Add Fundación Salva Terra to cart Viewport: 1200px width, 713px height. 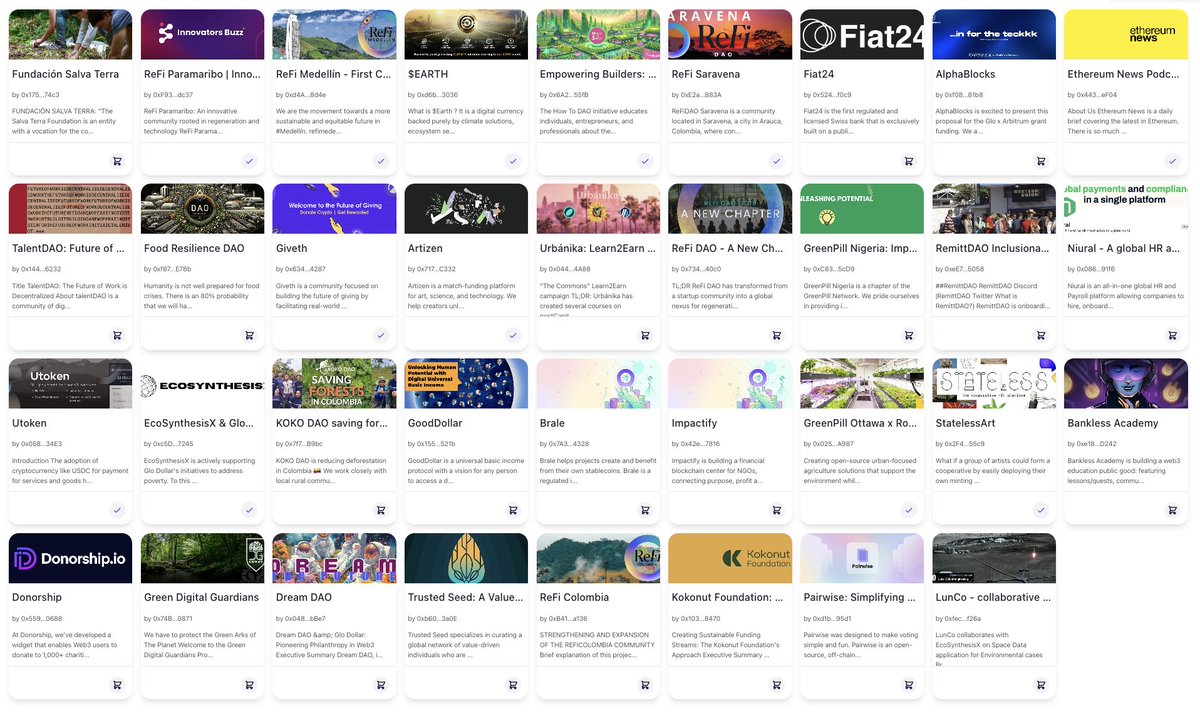(x=117, y=161)
